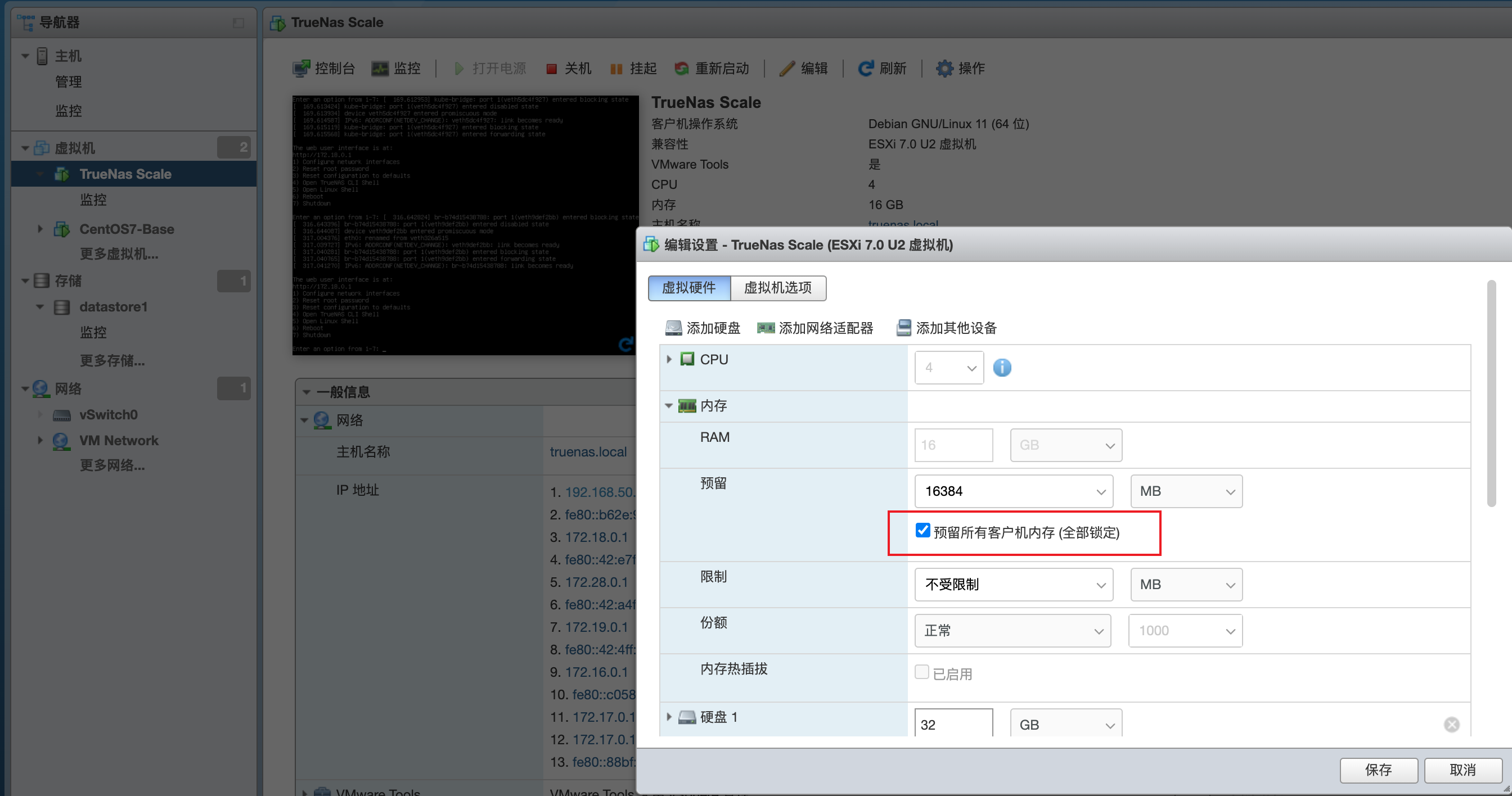Click the Save (保存) button
1512x796 pixels.
click(x=1378, y=770)
